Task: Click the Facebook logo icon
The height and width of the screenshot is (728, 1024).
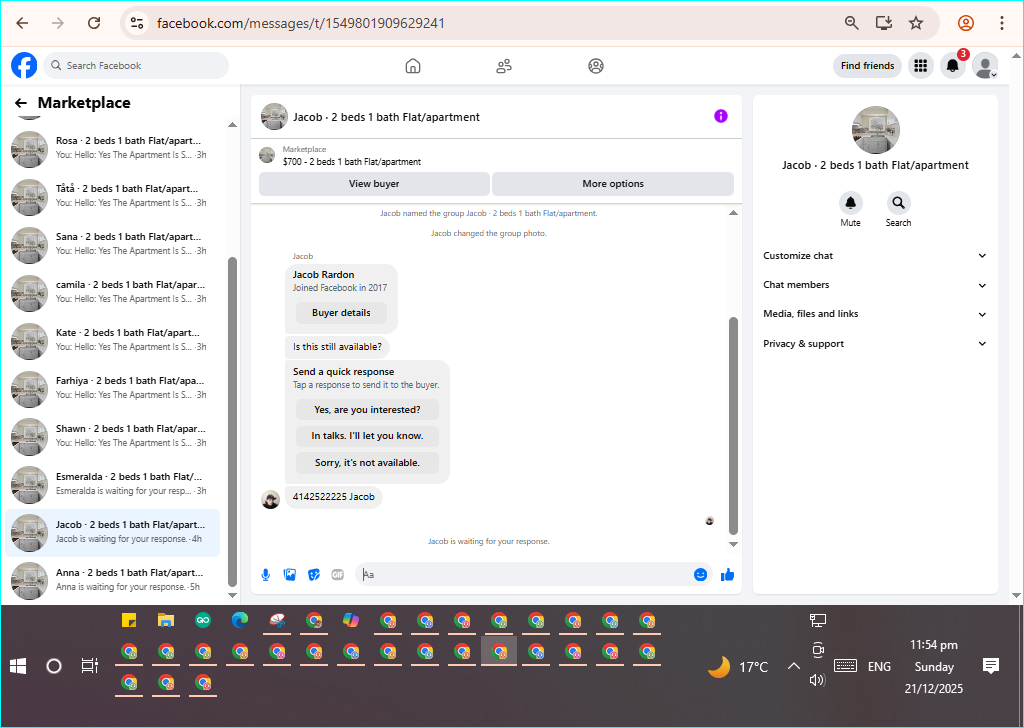Action: (24, 66)
